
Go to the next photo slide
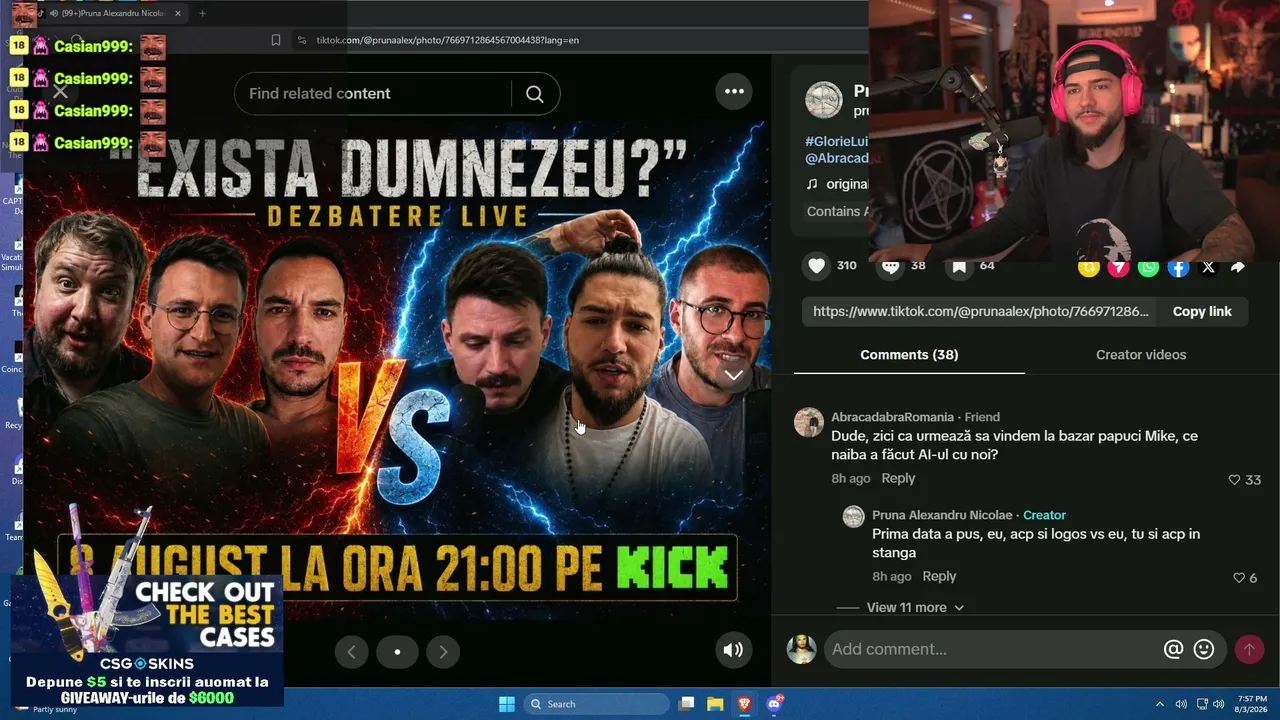pos(443,652)
